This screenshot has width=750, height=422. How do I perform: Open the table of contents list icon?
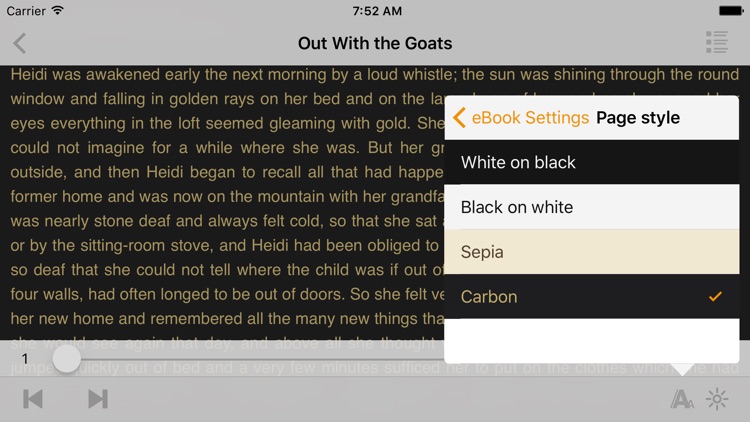click(x=717, y=42)
